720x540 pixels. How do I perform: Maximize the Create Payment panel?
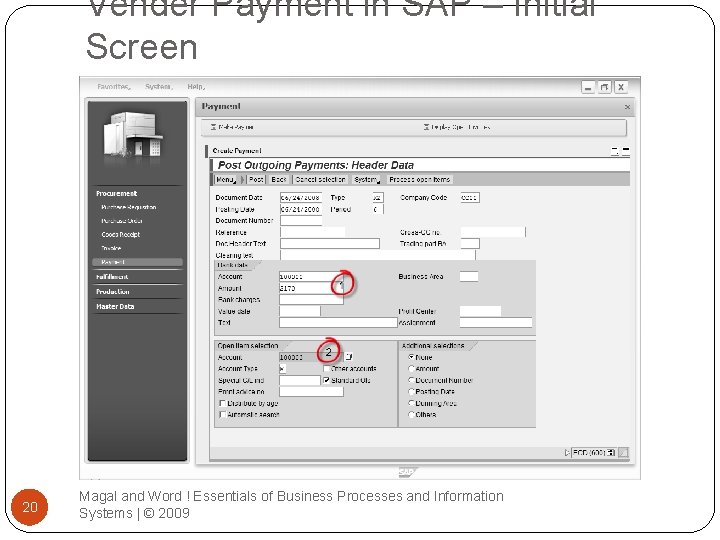pos(625,151)
